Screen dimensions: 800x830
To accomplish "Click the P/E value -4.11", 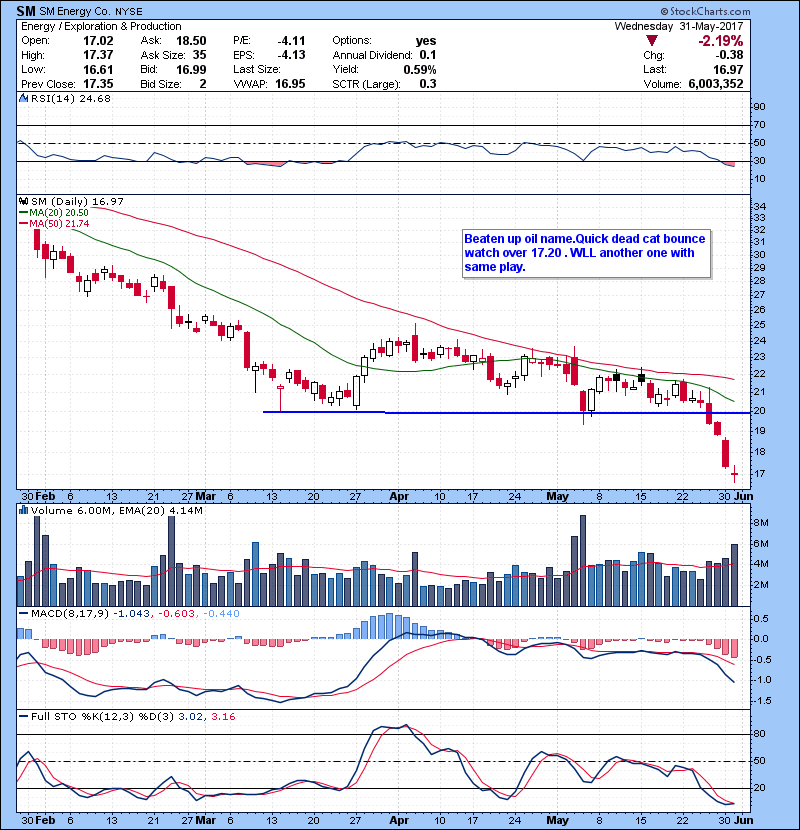I will click(291, 41).
